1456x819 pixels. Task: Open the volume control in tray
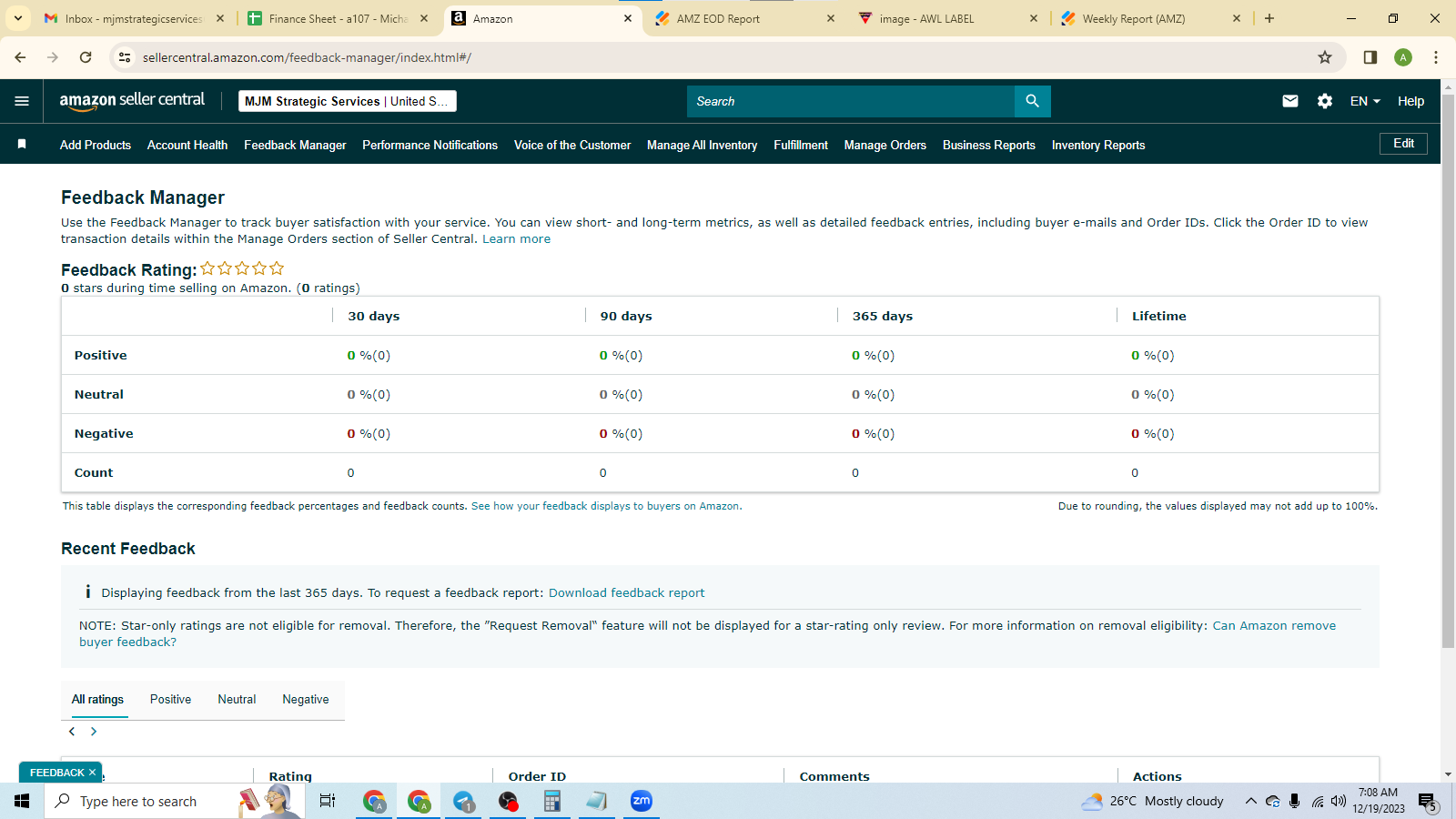point(1339,801)
